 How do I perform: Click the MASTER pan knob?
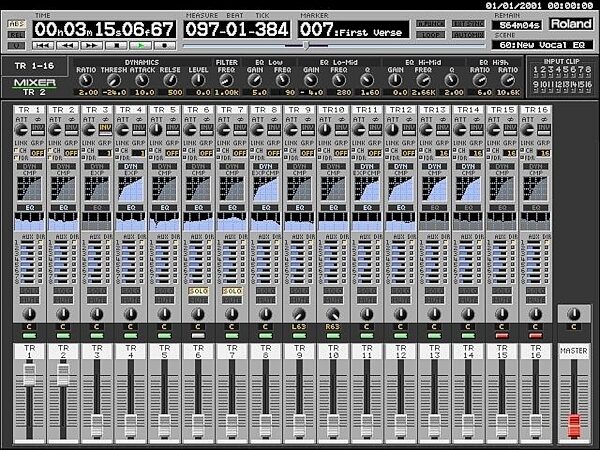click(573, 315)
